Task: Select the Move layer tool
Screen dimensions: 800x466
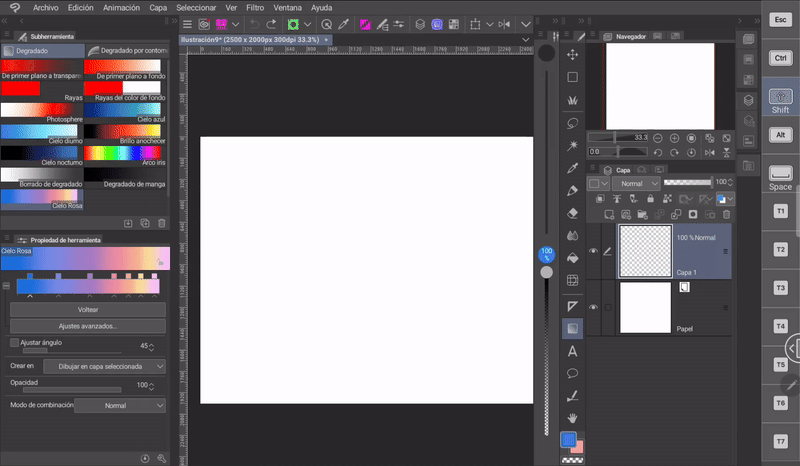Action: [x=573, y=55]
